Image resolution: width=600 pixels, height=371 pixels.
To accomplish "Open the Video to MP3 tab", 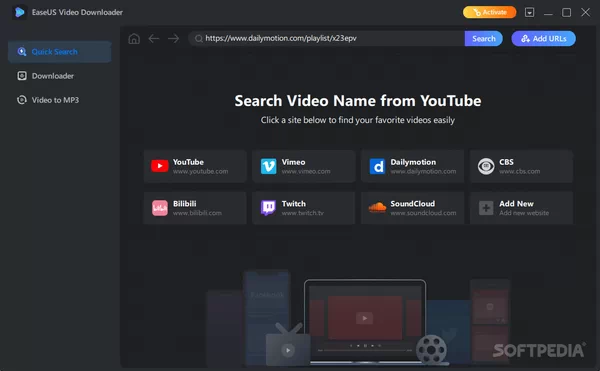I will point(60,100).
